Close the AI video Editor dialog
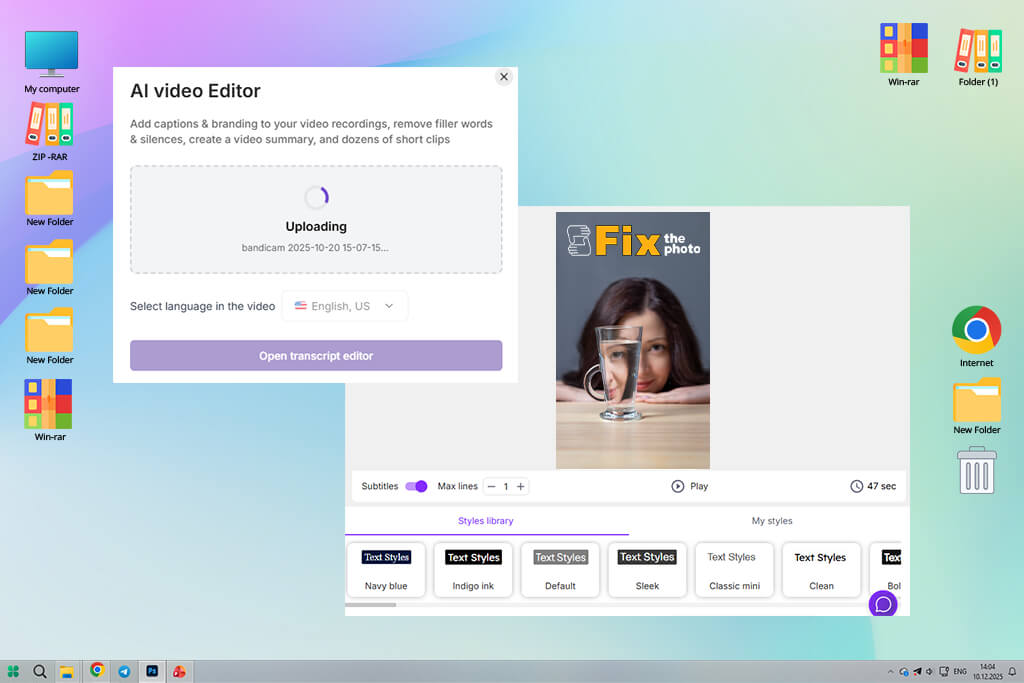 tap(504, 77)
